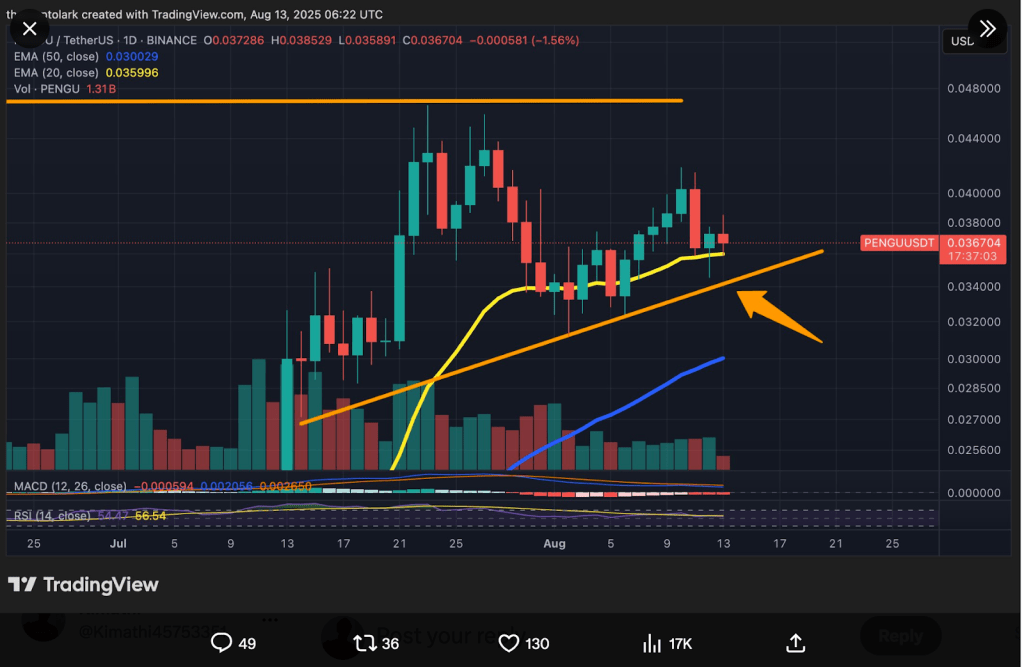Select the Jul marker on time axis

pyautogui.click(x=118, y=544)
